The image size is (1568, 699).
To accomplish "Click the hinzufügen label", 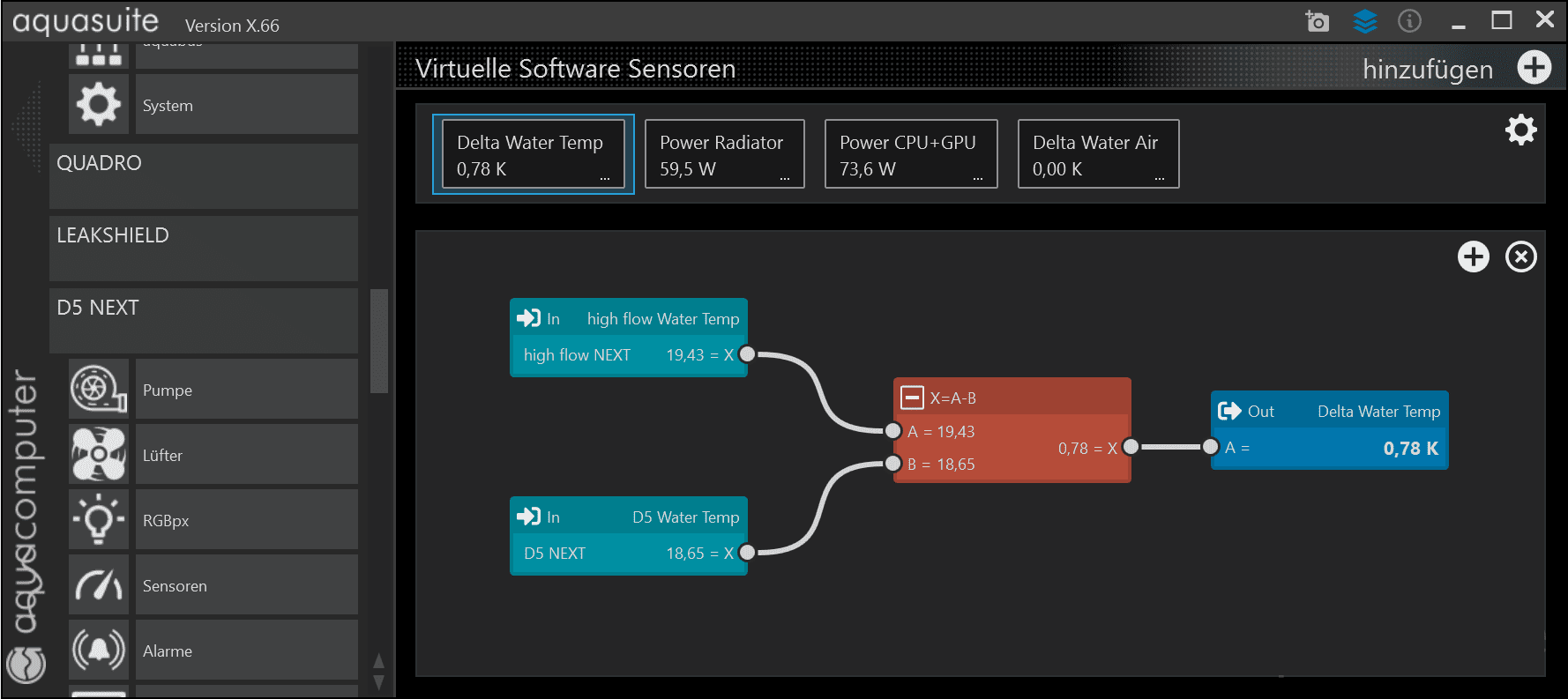I will click(x=1428, y=69).
